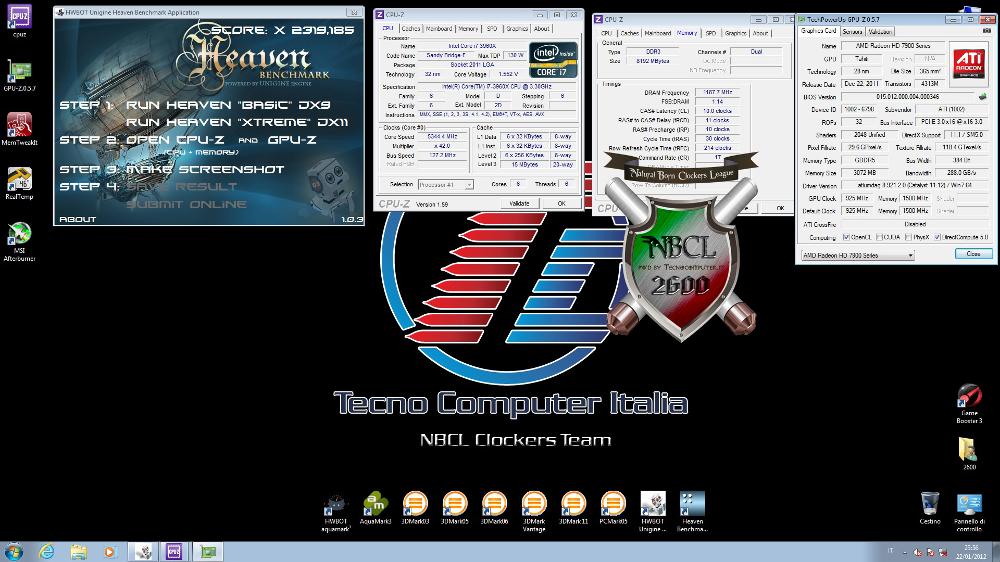Click the GPU-Z Name field
Screen dimensions: 1000x562
[891, 46]
